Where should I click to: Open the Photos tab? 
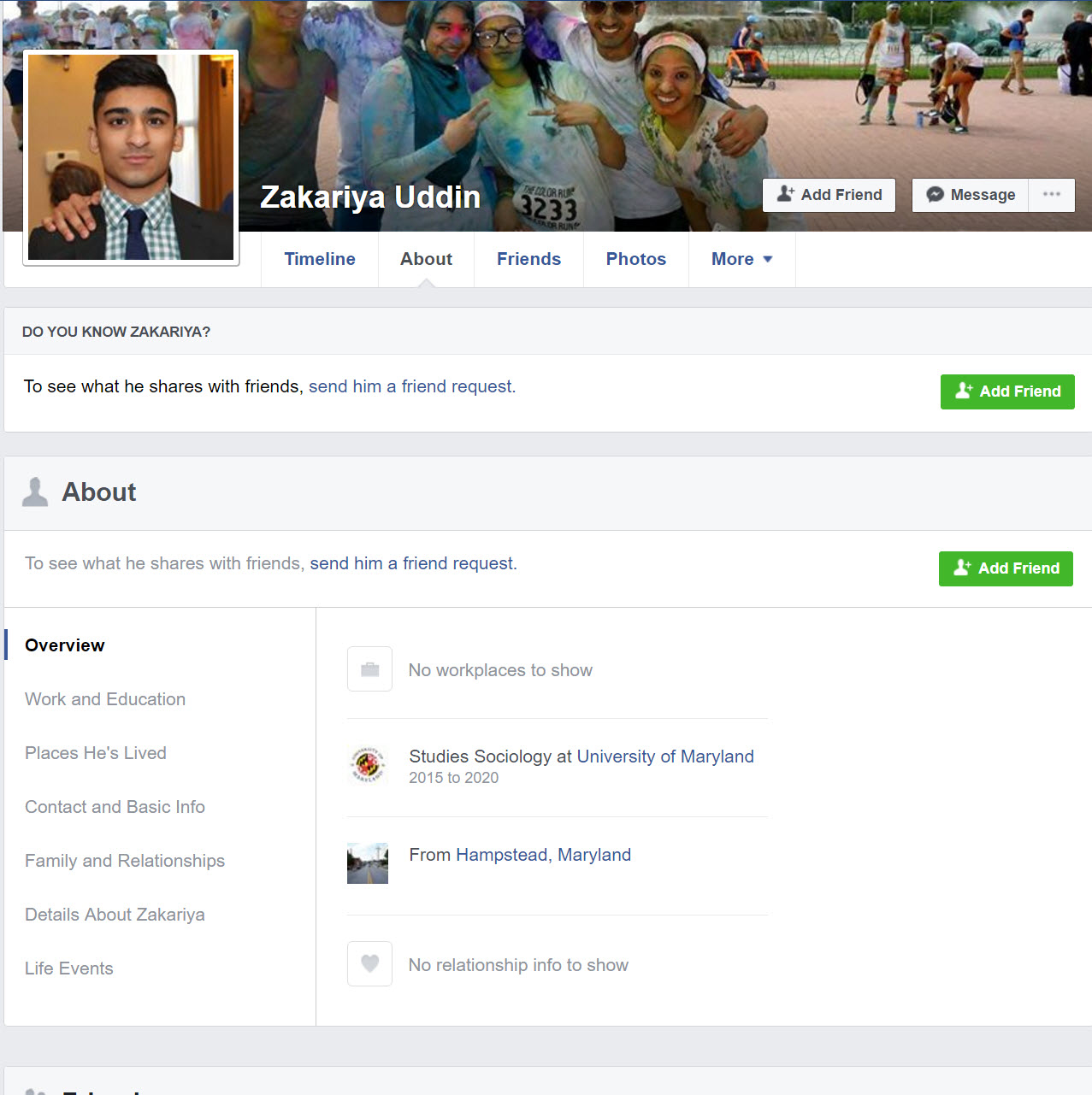click(635, 259)
